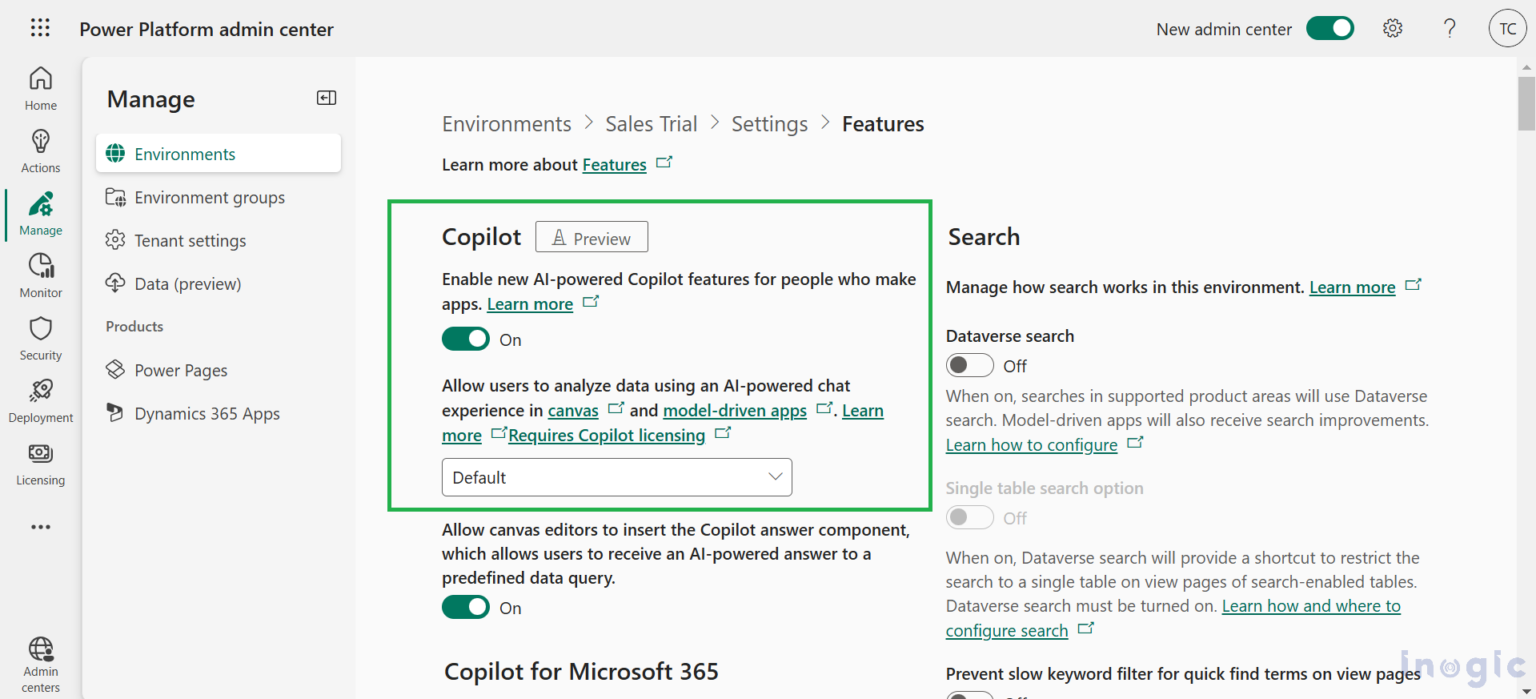Image resolution: width=1536 pixels, height=699 pixels.
Task: Collapse the Manage navigation pane
Action: (325, 97)
